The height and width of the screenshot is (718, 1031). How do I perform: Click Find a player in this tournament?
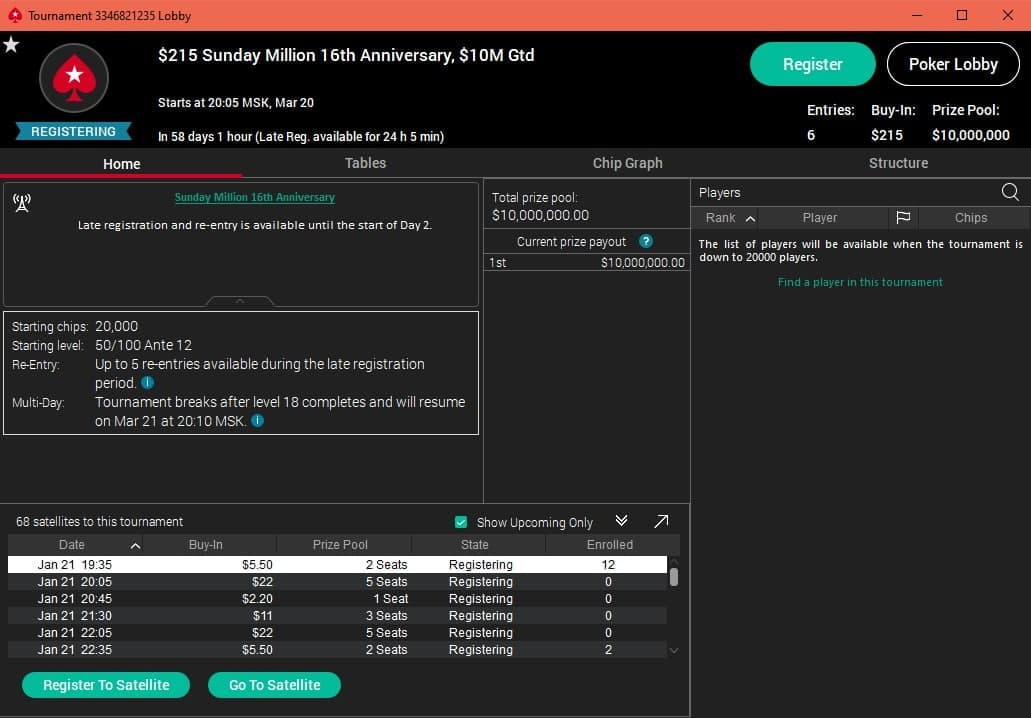pyautogui.click(x=860, y=282)
